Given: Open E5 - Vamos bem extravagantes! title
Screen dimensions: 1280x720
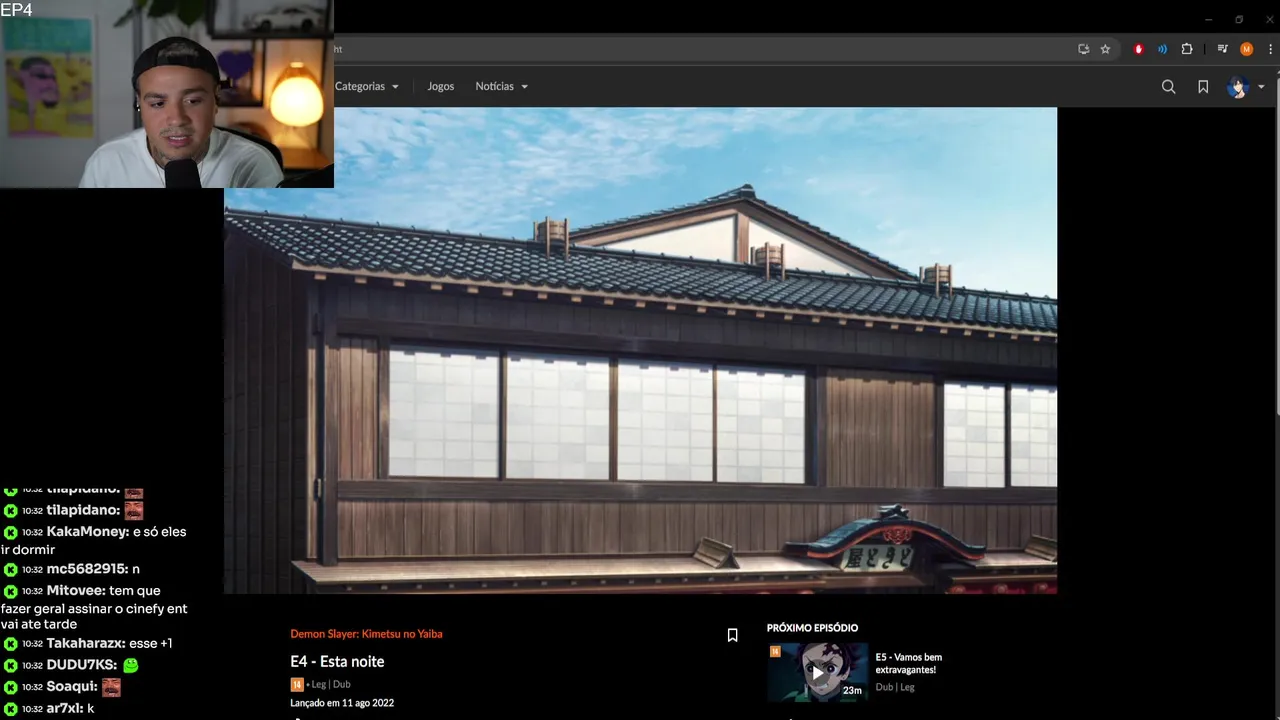Looking at the screenshot, I should (x=909, y=663).
